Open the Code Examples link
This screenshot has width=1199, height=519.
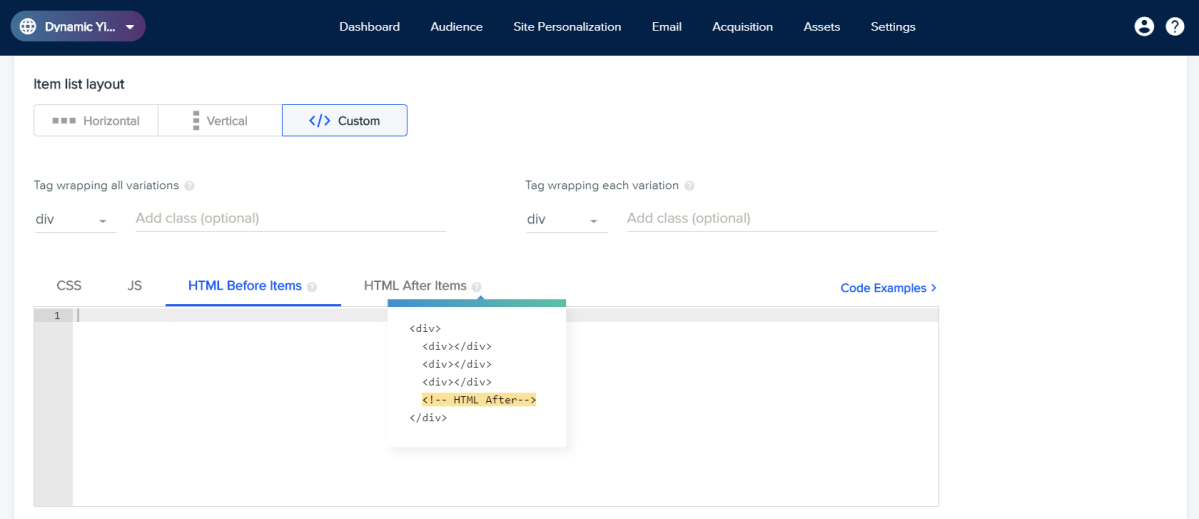click(x=888, y=288)
